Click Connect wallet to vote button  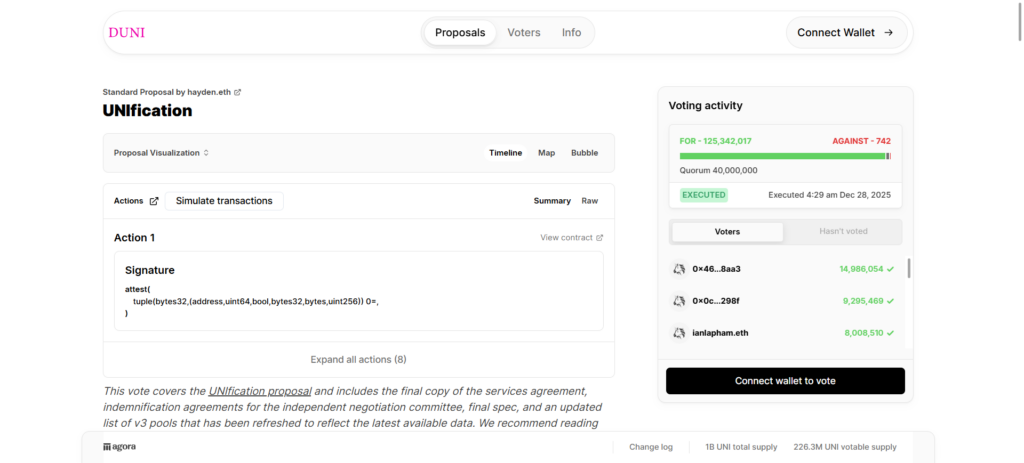click(785, 381)
